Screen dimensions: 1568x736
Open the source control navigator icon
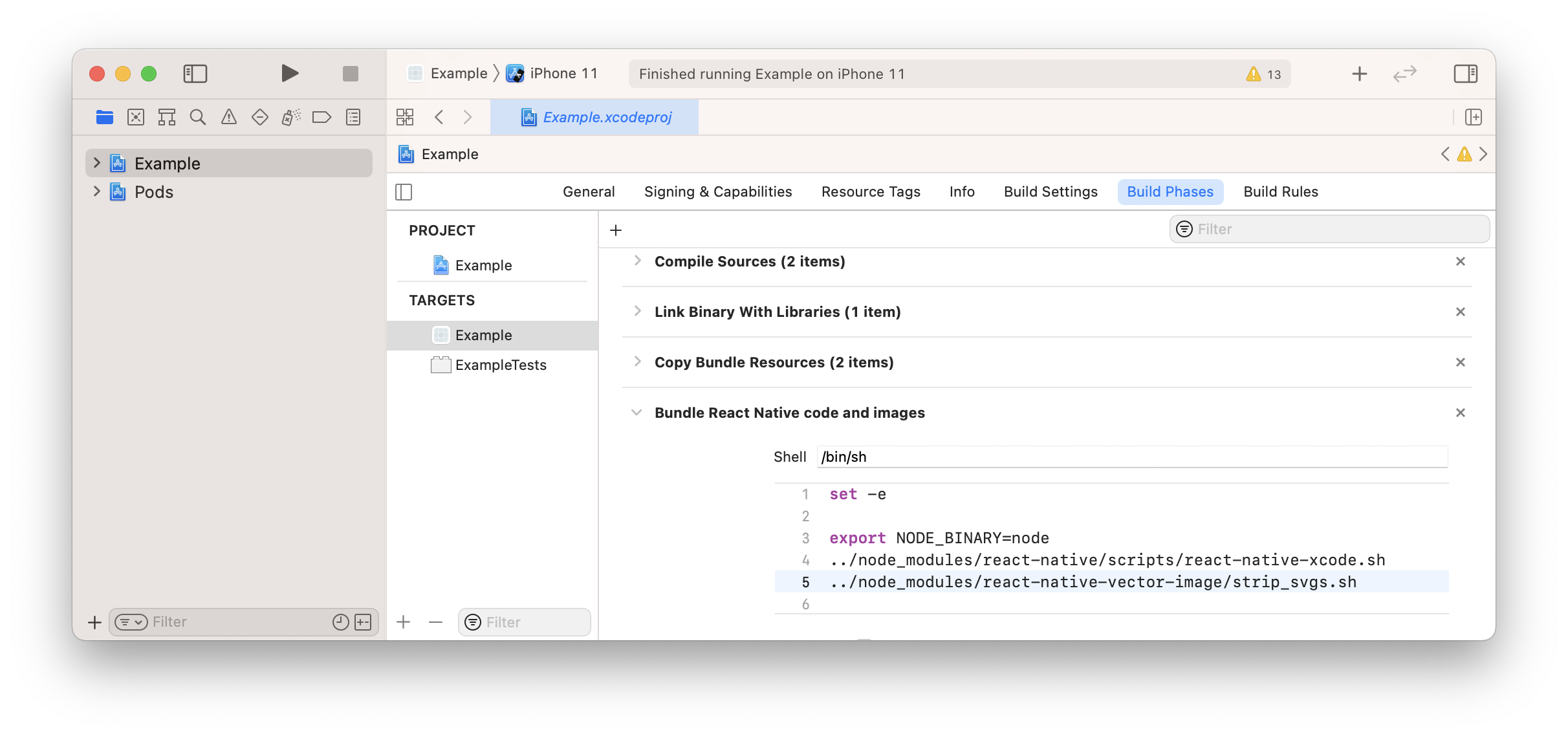pyautogui.click(x=136, y=117)
